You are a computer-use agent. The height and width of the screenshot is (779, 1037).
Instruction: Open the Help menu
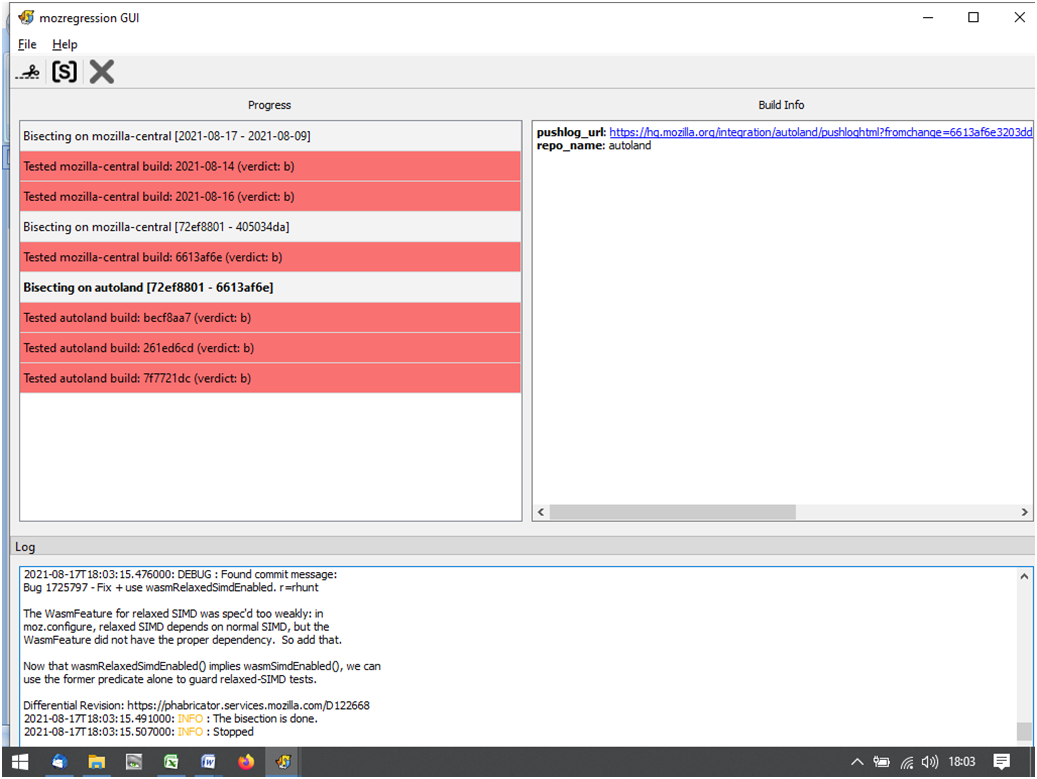(64, 45)
